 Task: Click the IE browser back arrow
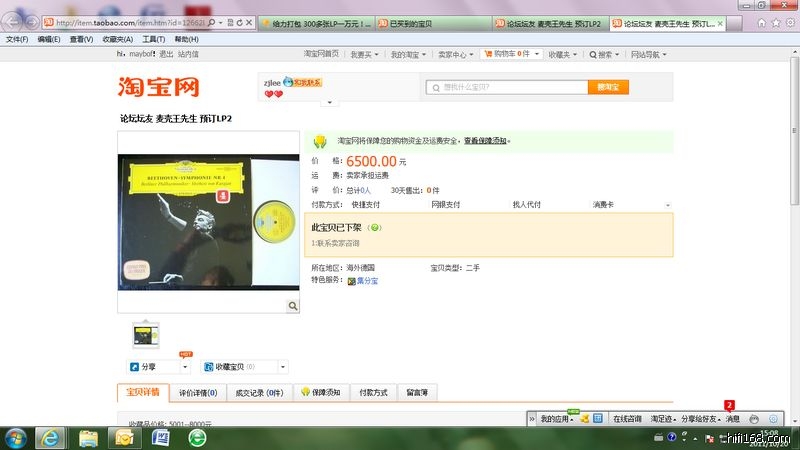(11, 22)
